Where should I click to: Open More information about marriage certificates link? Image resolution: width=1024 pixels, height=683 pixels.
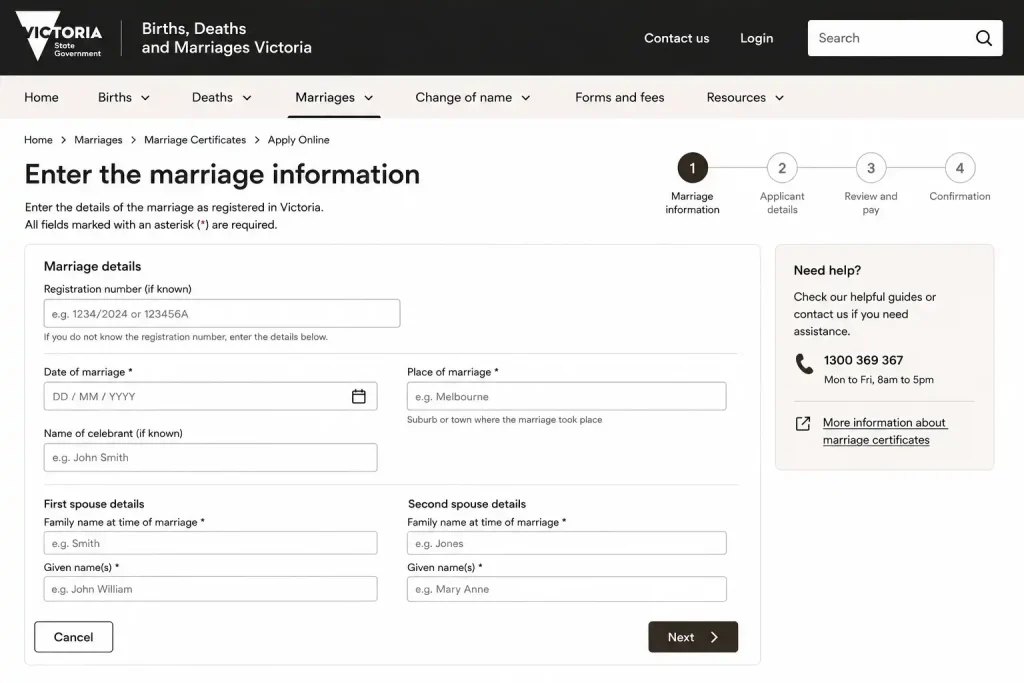point(884,431)
